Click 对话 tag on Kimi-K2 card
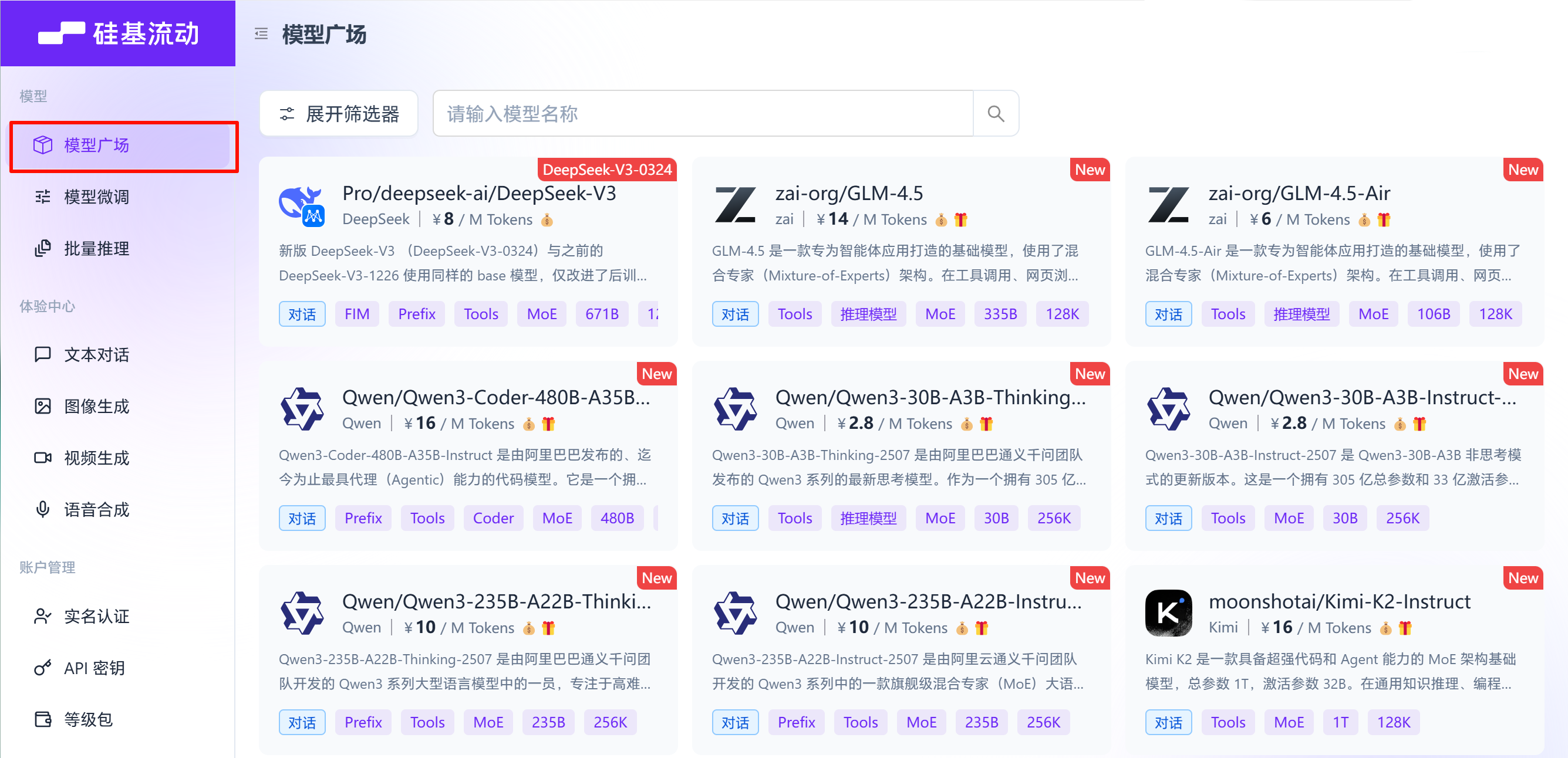1568x758 pixels. [x=1168, y=722]
